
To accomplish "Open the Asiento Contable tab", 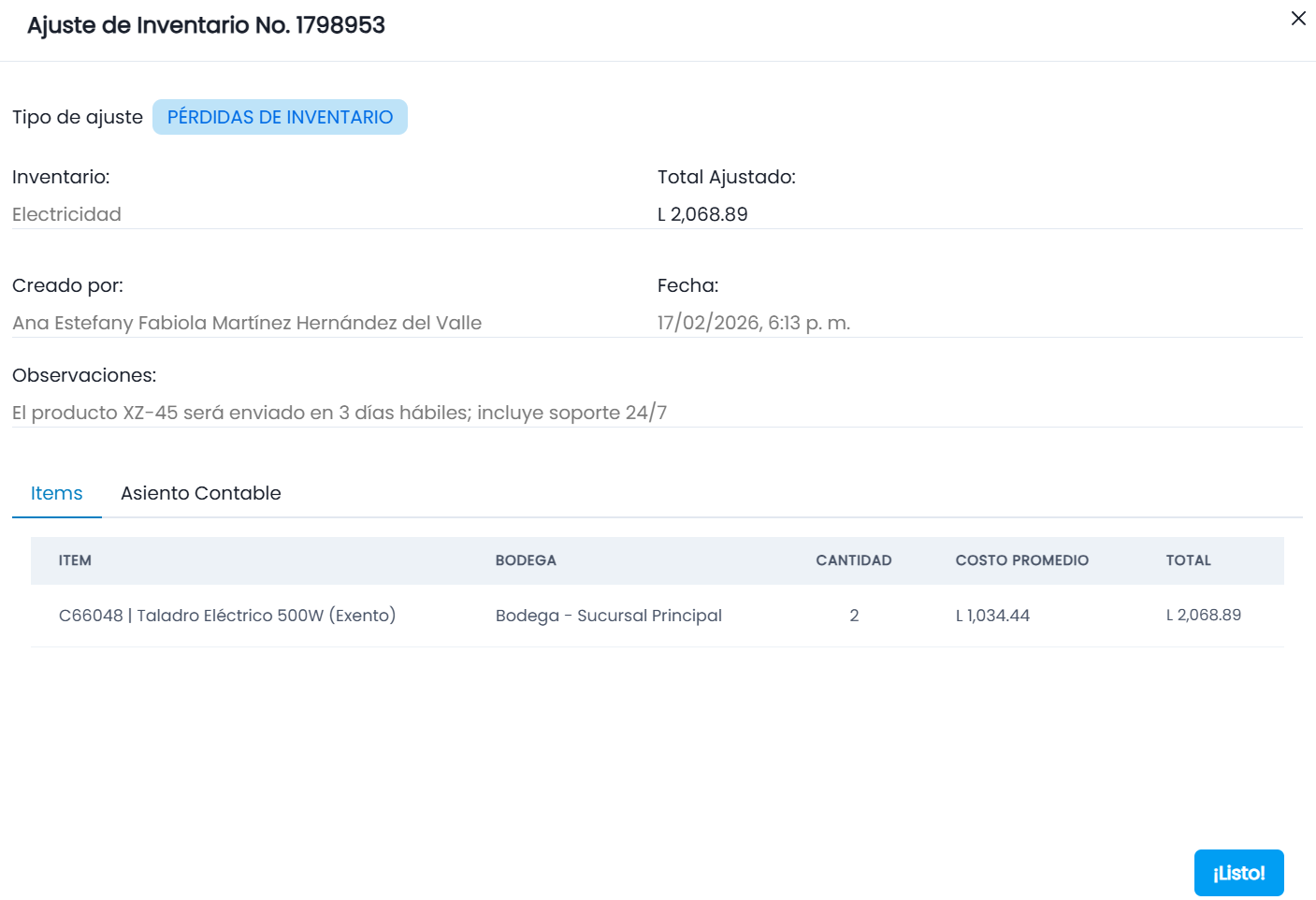I will tap(201, 493).
